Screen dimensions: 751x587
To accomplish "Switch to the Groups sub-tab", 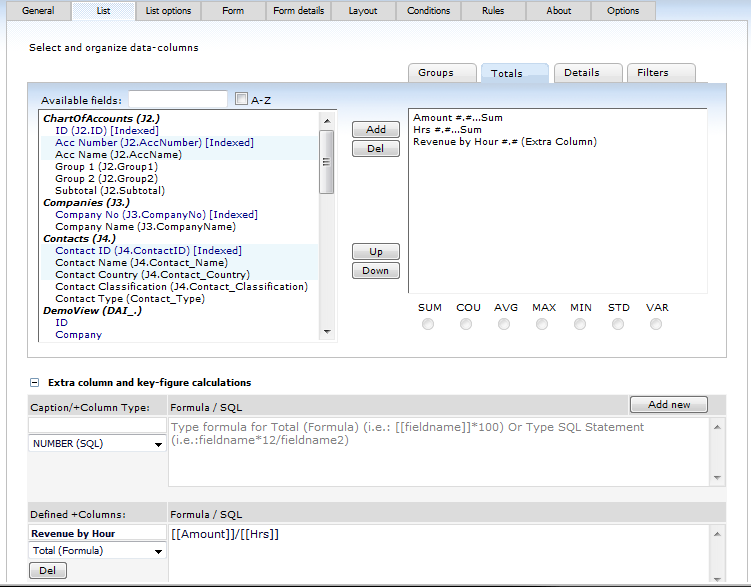I will click(442, 73).
